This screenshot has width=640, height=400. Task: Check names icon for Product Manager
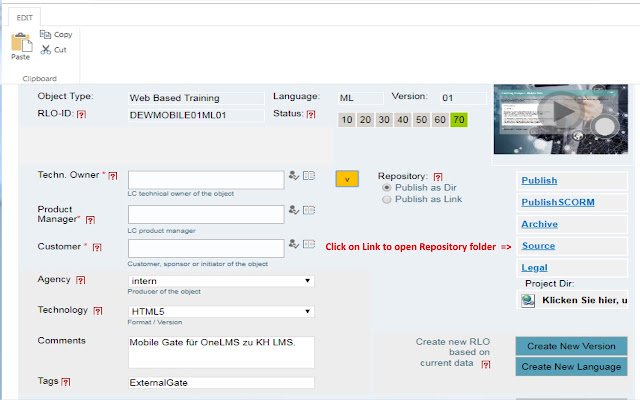pyautogui.click(x=294, y=210)
